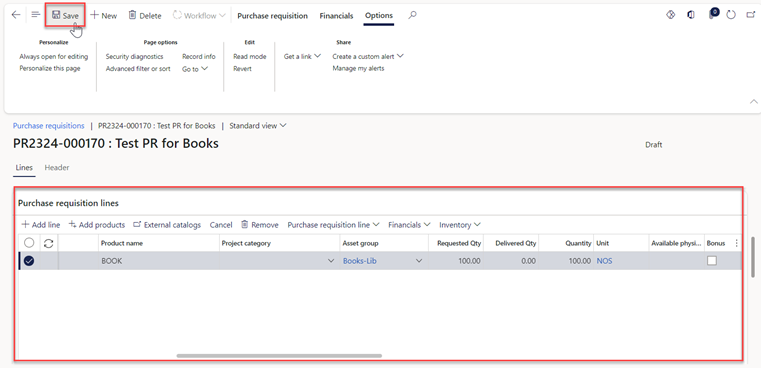Open the Standard view dropdown
The height and width of the screenshot is (368, 761).
point(258,126)
